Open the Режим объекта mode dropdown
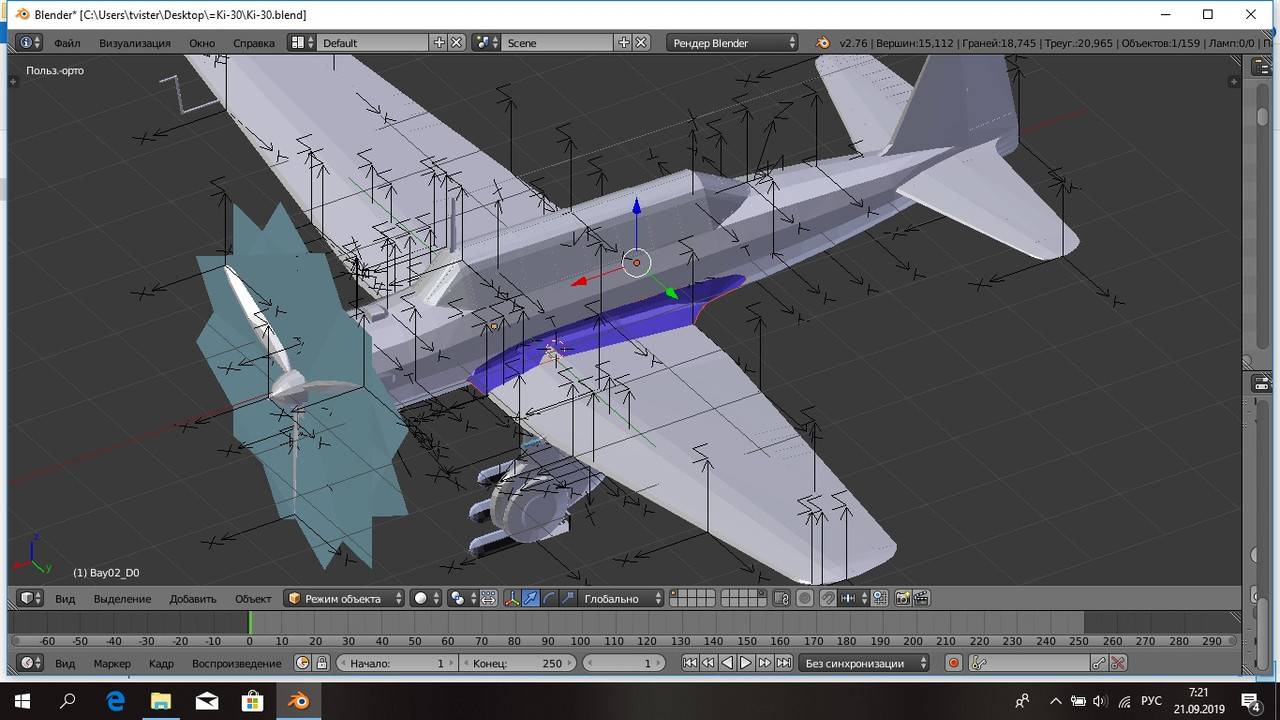Screen dimensions: 1280x720 pos(344,599)
